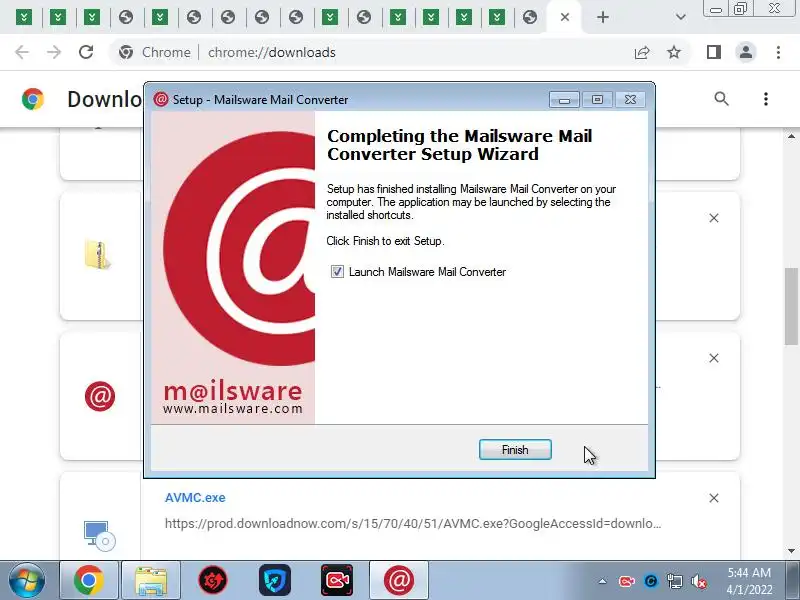Screen dimensions: 800x600
Task: Open the Chrome profile avatar menu
Action: pyautogui.click(x=746, y=52)
